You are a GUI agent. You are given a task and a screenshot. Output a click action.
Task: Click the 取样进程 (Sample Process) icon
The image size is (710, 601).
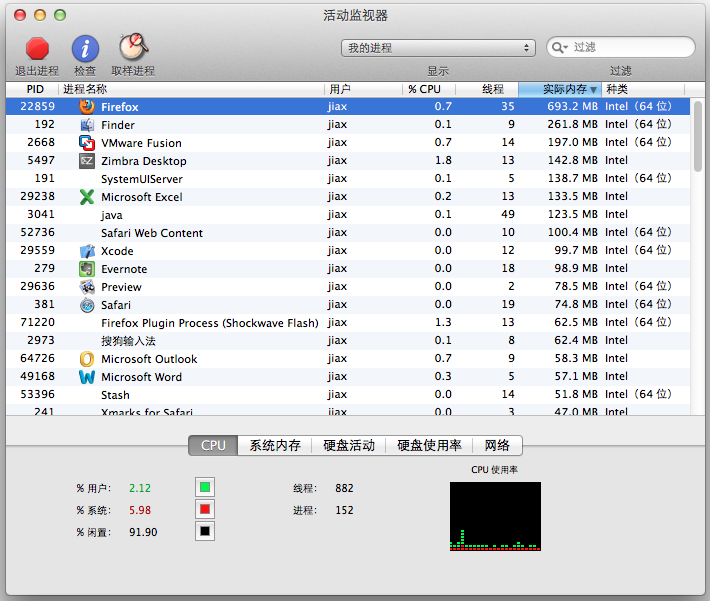tap(133, 48)
